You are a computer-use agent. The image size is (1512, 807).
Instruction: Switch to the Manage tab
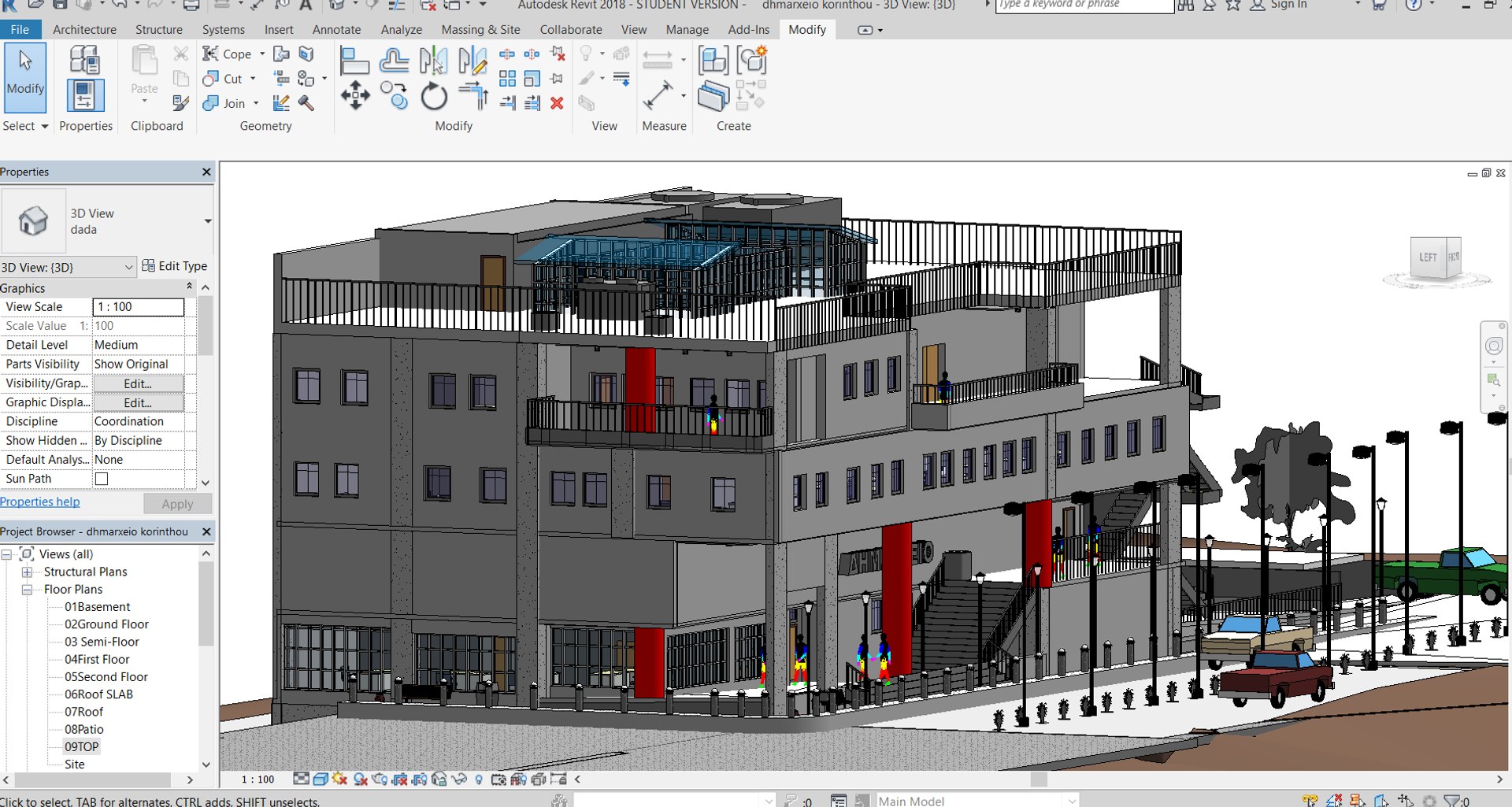click(687, 30)
